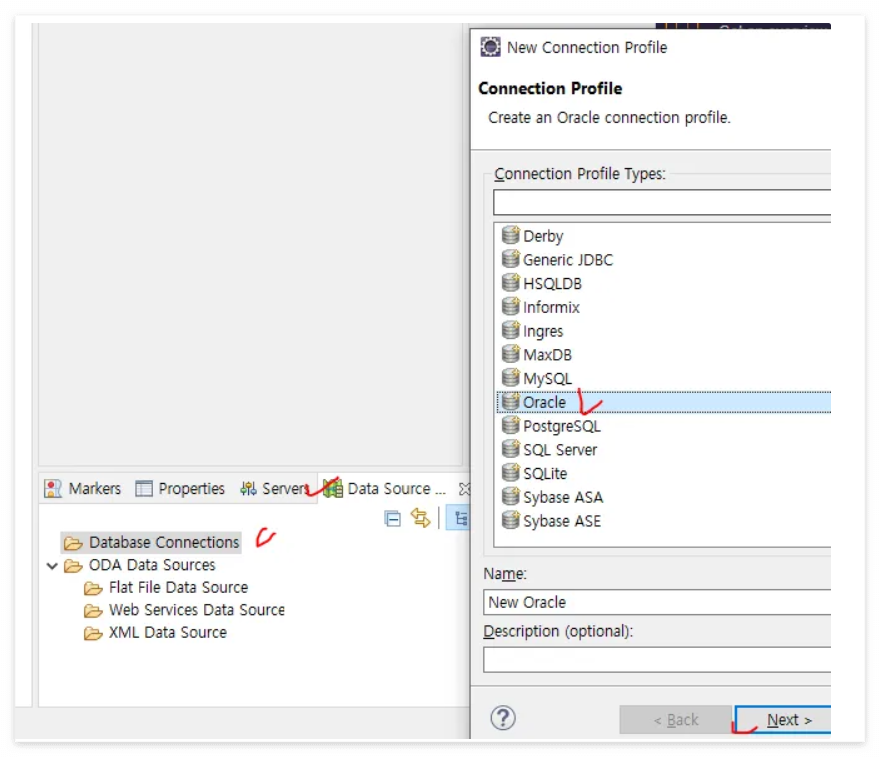Click the Sybase ASA database icon

(x=510, y=496)
